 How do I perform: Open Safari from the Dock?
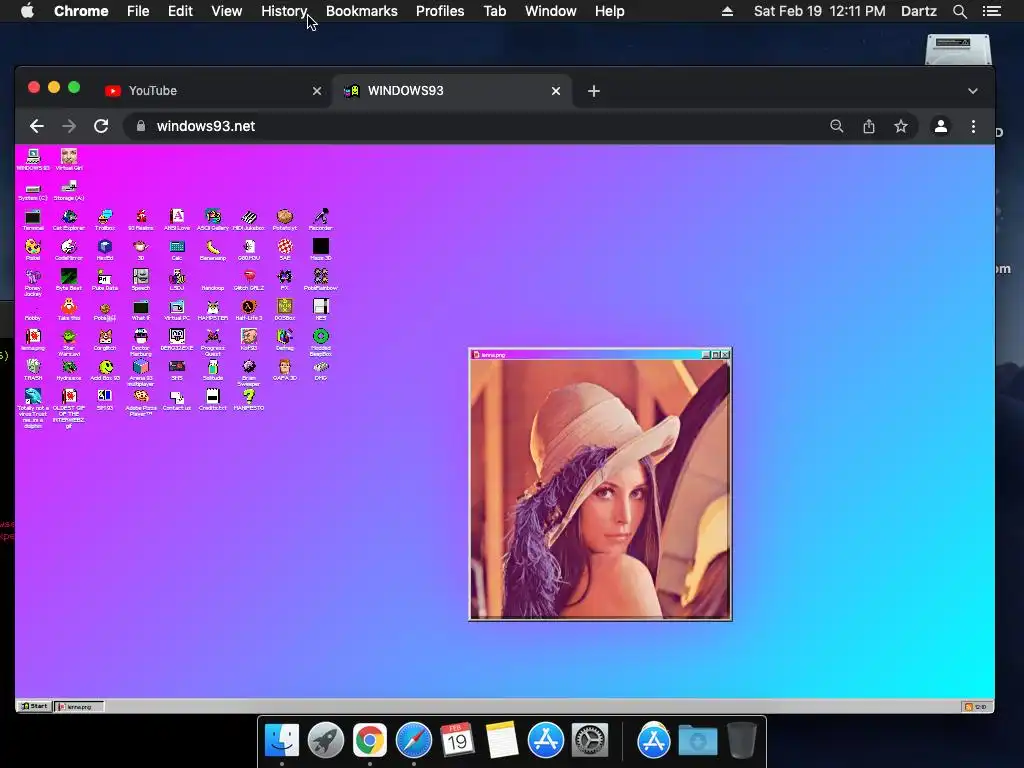[x=413, y=741]
